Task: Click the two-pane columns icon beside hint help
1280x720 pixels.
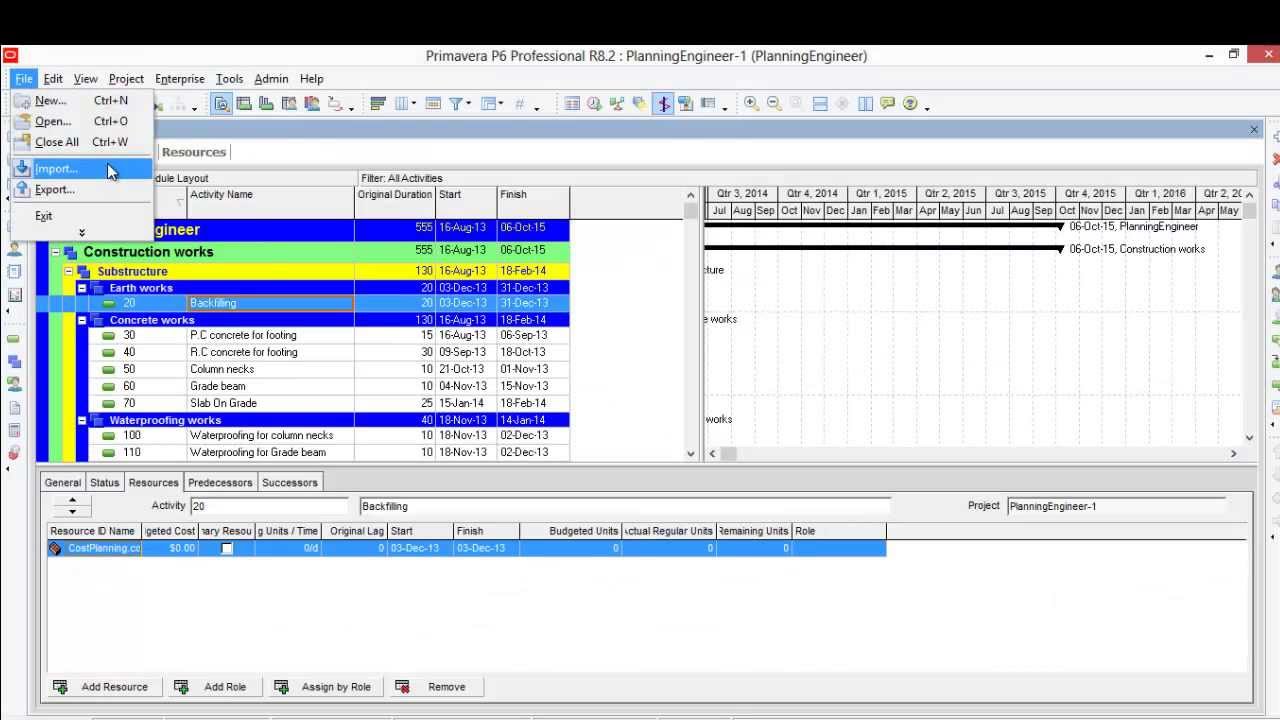Action: pos(865,104)
